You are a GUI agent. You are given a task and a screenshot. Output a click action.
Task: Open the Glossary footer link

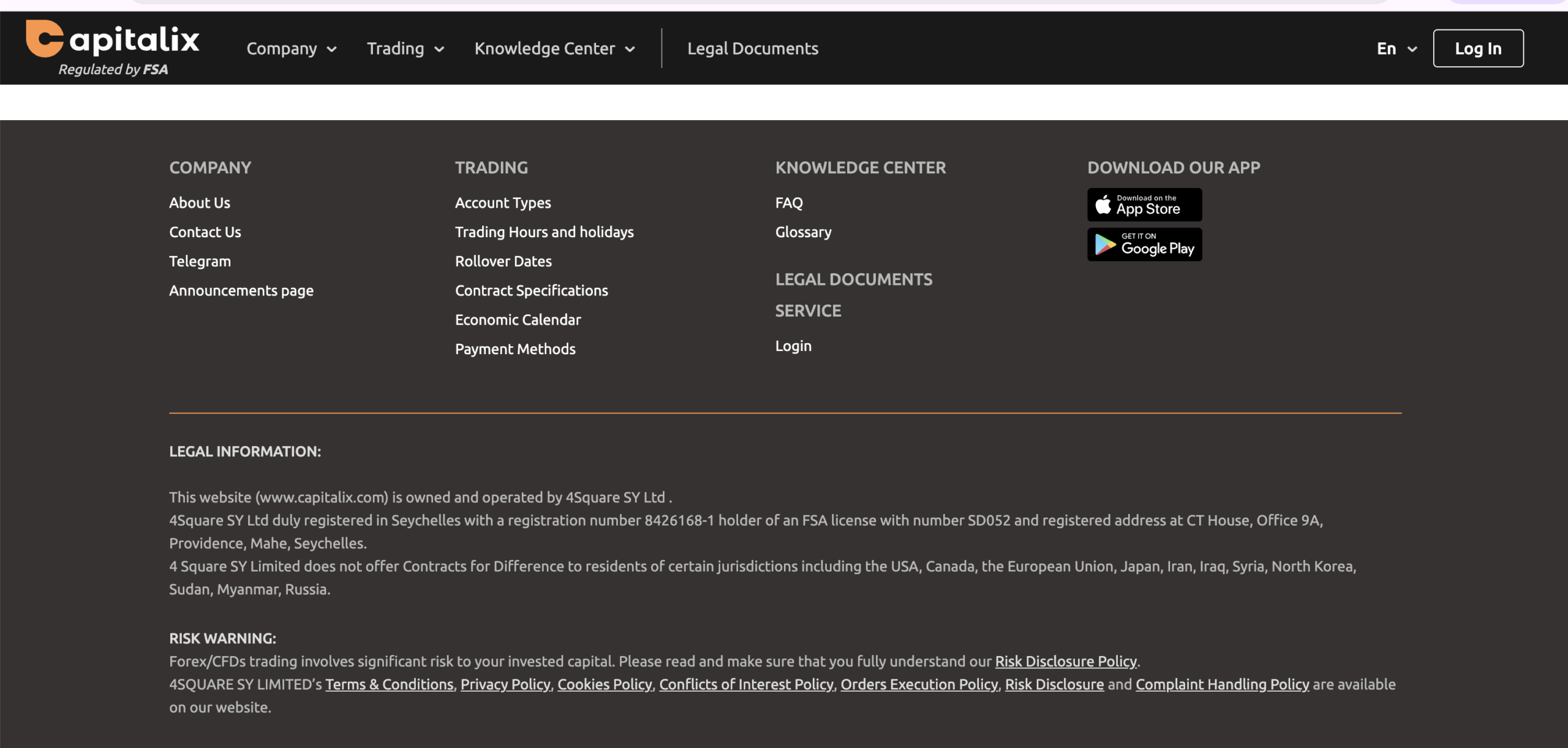click(x=804, y=232)
